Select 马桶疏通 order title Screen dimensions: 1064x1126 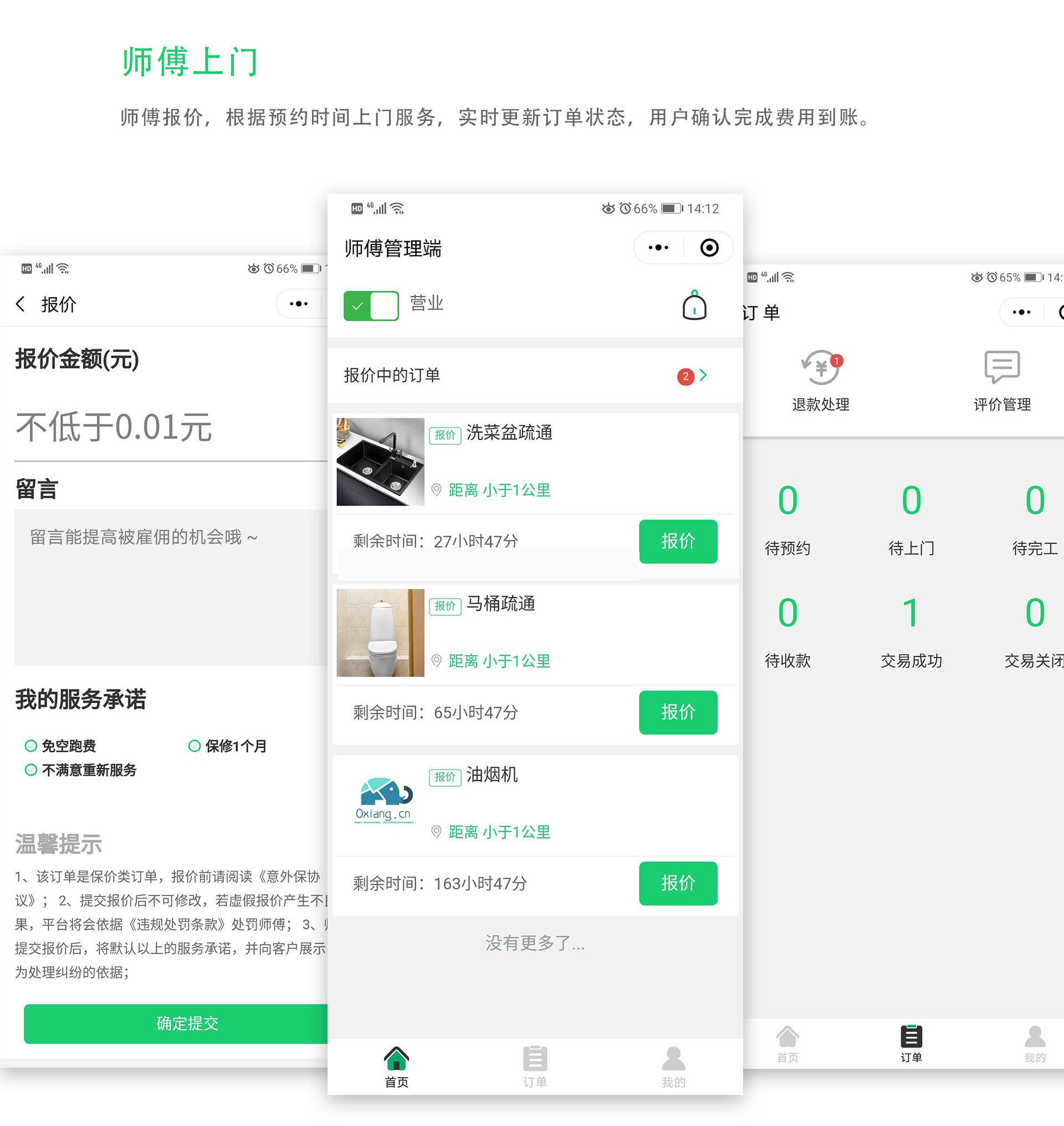point(500,603)
